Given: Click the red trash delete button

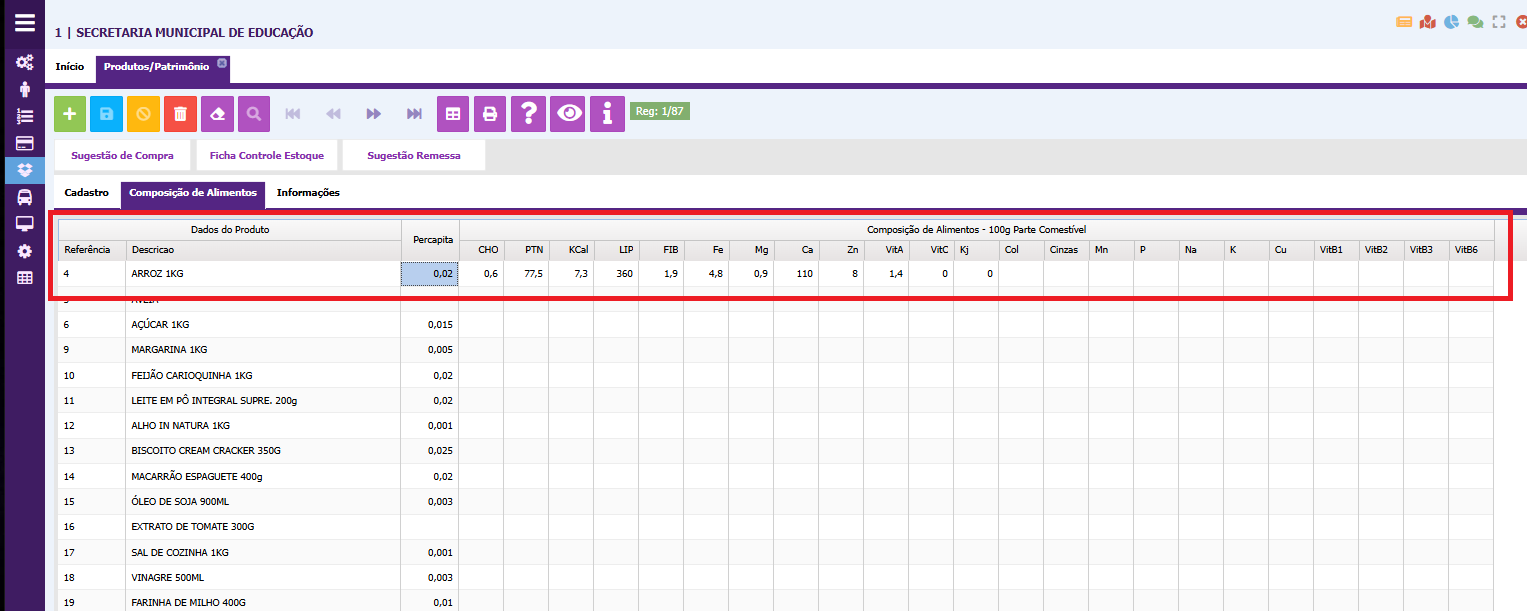Looking at the screenshot, I should click(x=180, y=114).
